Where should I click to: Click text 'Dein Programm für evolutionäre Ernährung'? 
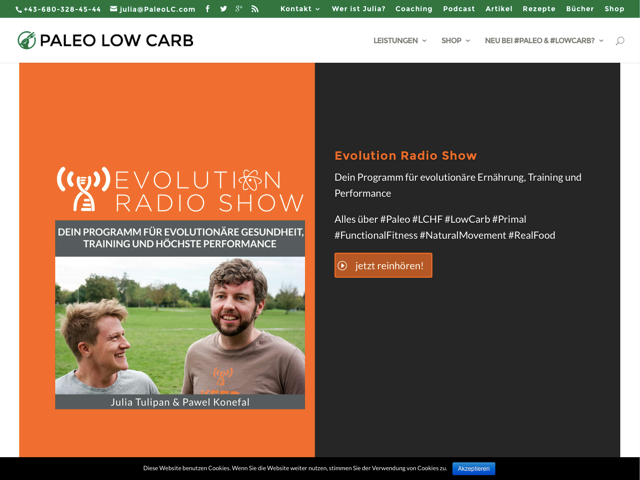458,185
